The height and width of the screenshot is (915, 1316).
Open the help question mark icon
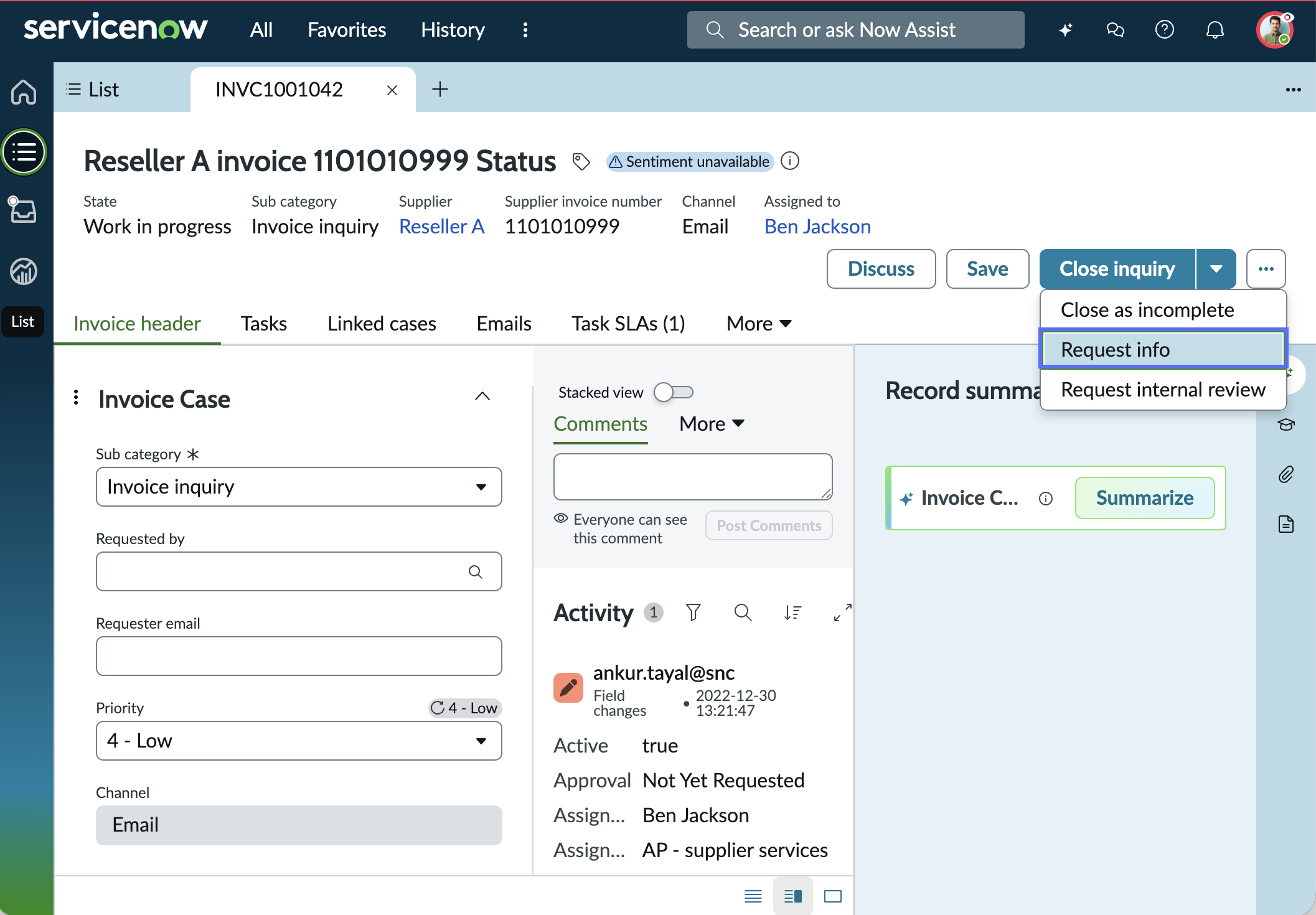coord(1164,30)
